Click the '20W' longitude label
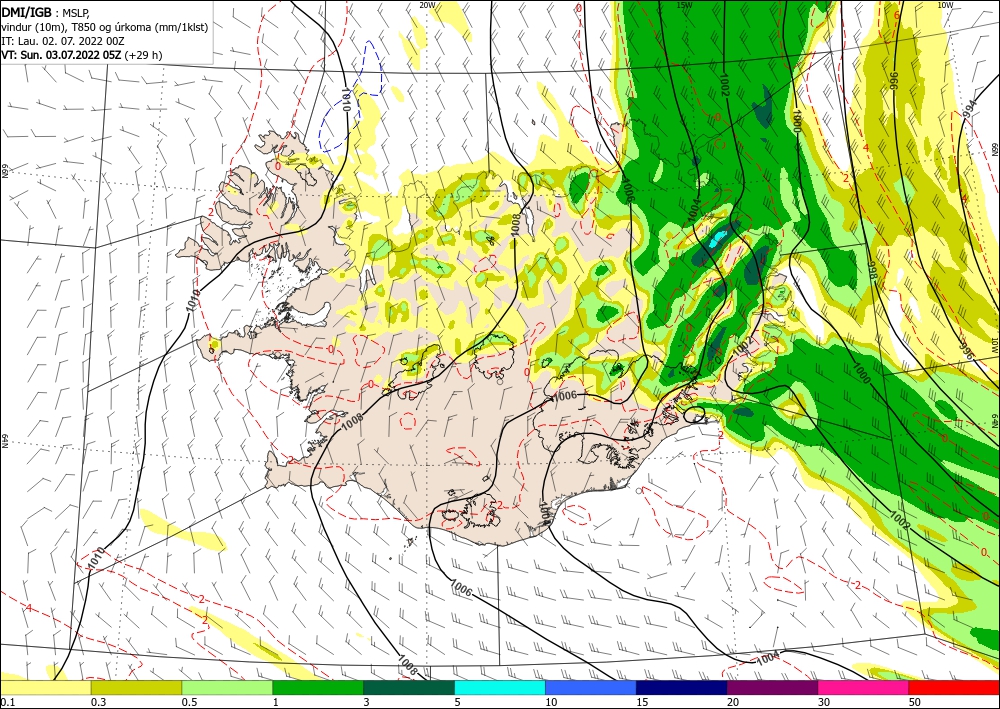 pyautogui.click(x=427, y=5)
